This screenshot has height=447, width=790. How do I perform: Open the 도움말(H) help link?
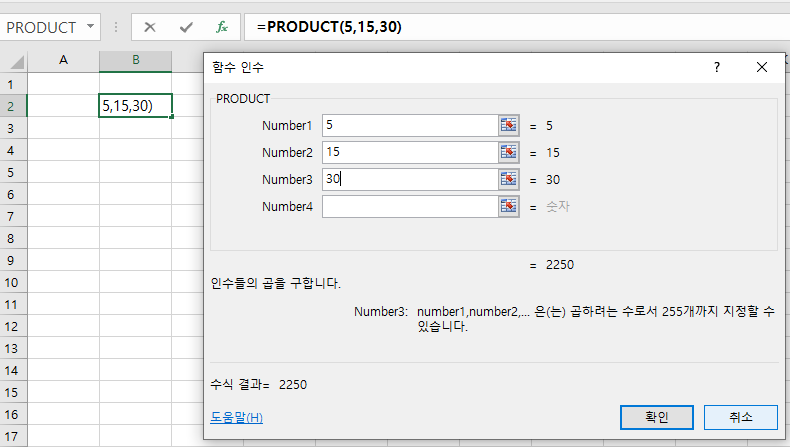coord(237,417)
